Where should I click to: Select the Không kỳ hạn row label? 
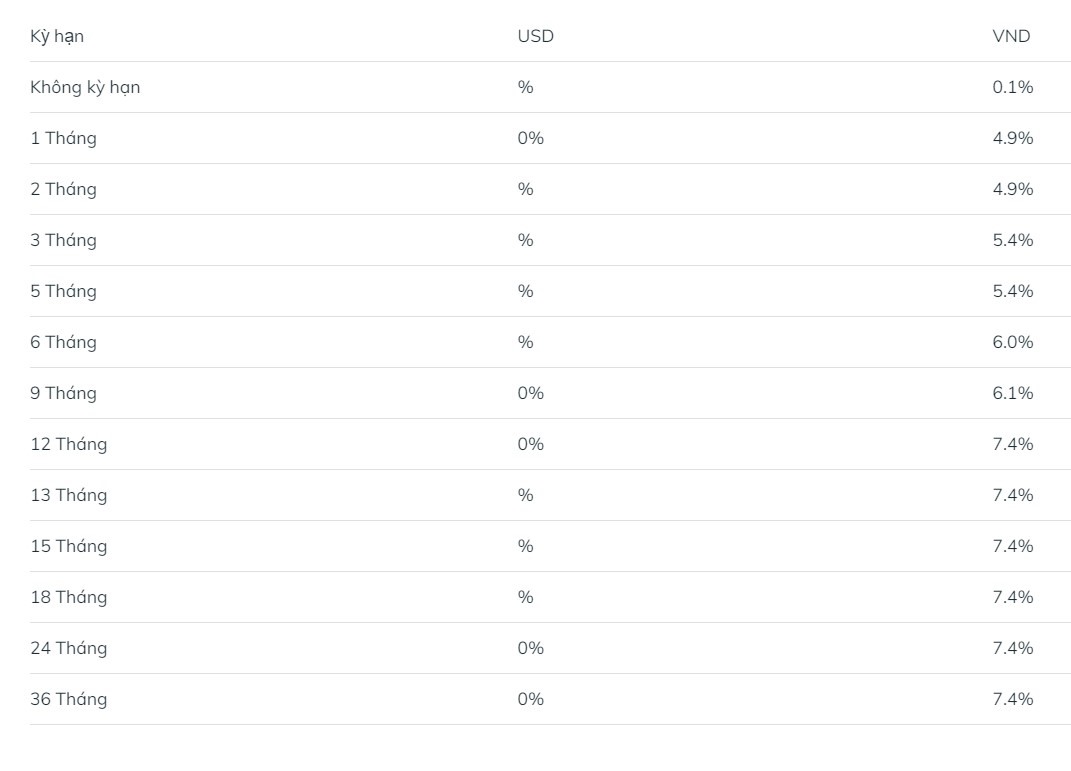pyautogui.click(x=85, y=87)
